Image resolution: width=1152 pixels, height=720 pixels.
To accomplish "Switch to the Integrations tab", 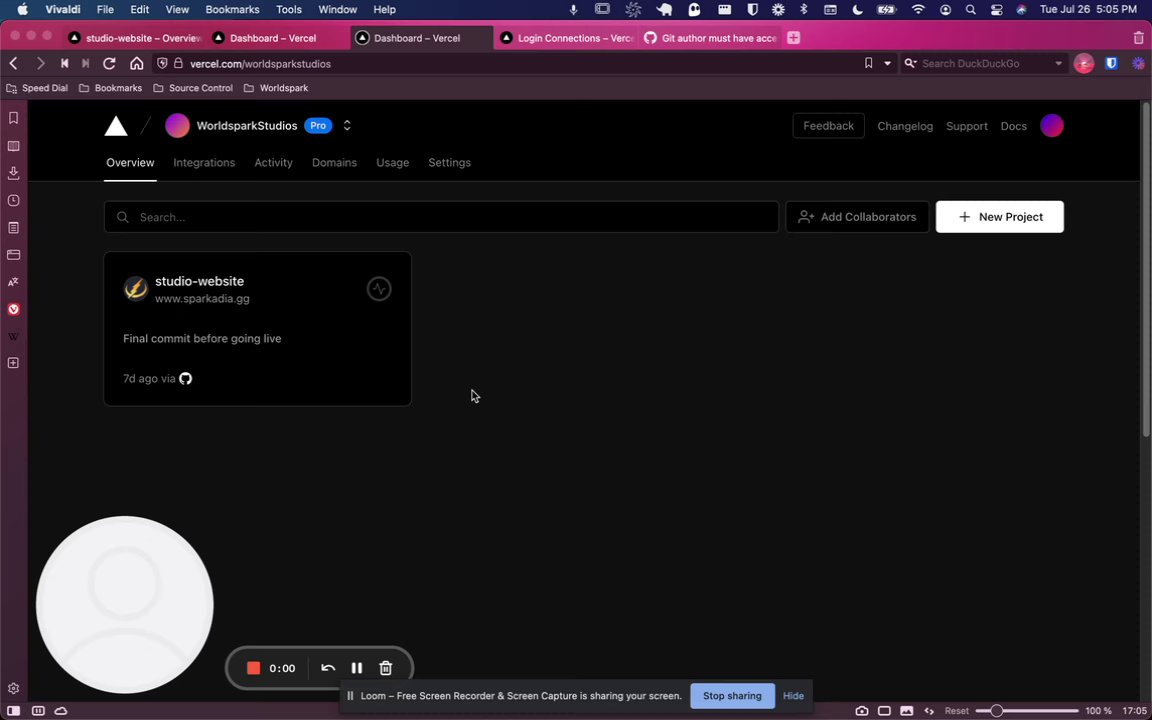I will (204, 162).
